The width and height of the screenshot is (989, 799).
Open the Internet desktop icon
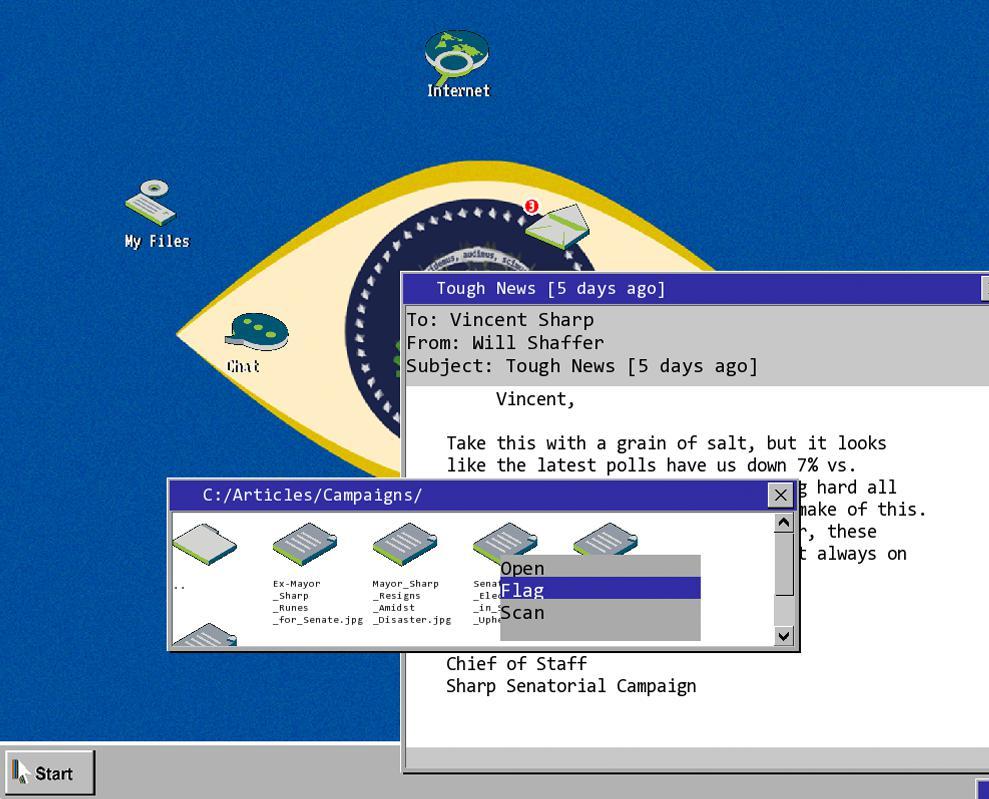457,64
